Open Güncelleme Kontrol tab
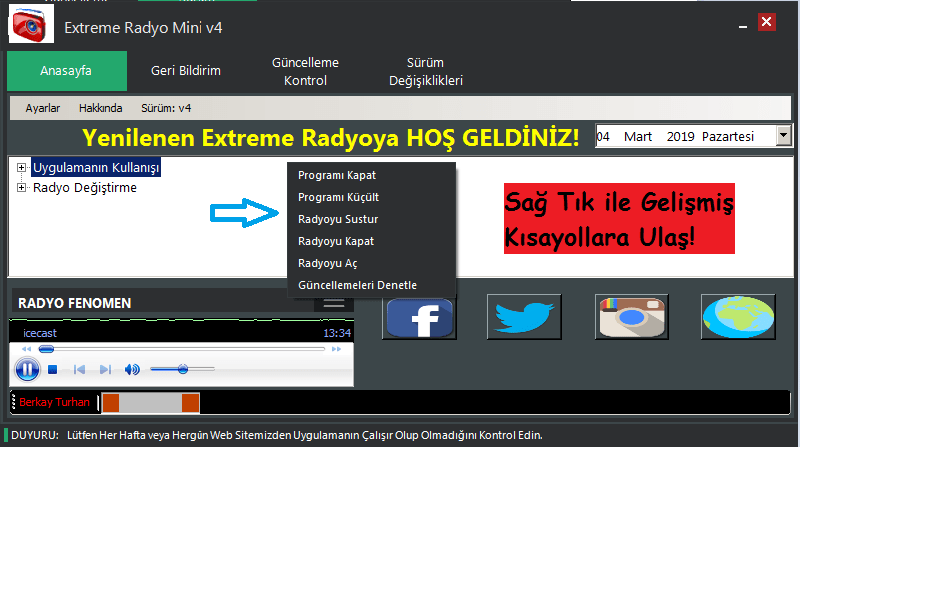Screen dimensions: 931x614 click(x=305, y=71)
